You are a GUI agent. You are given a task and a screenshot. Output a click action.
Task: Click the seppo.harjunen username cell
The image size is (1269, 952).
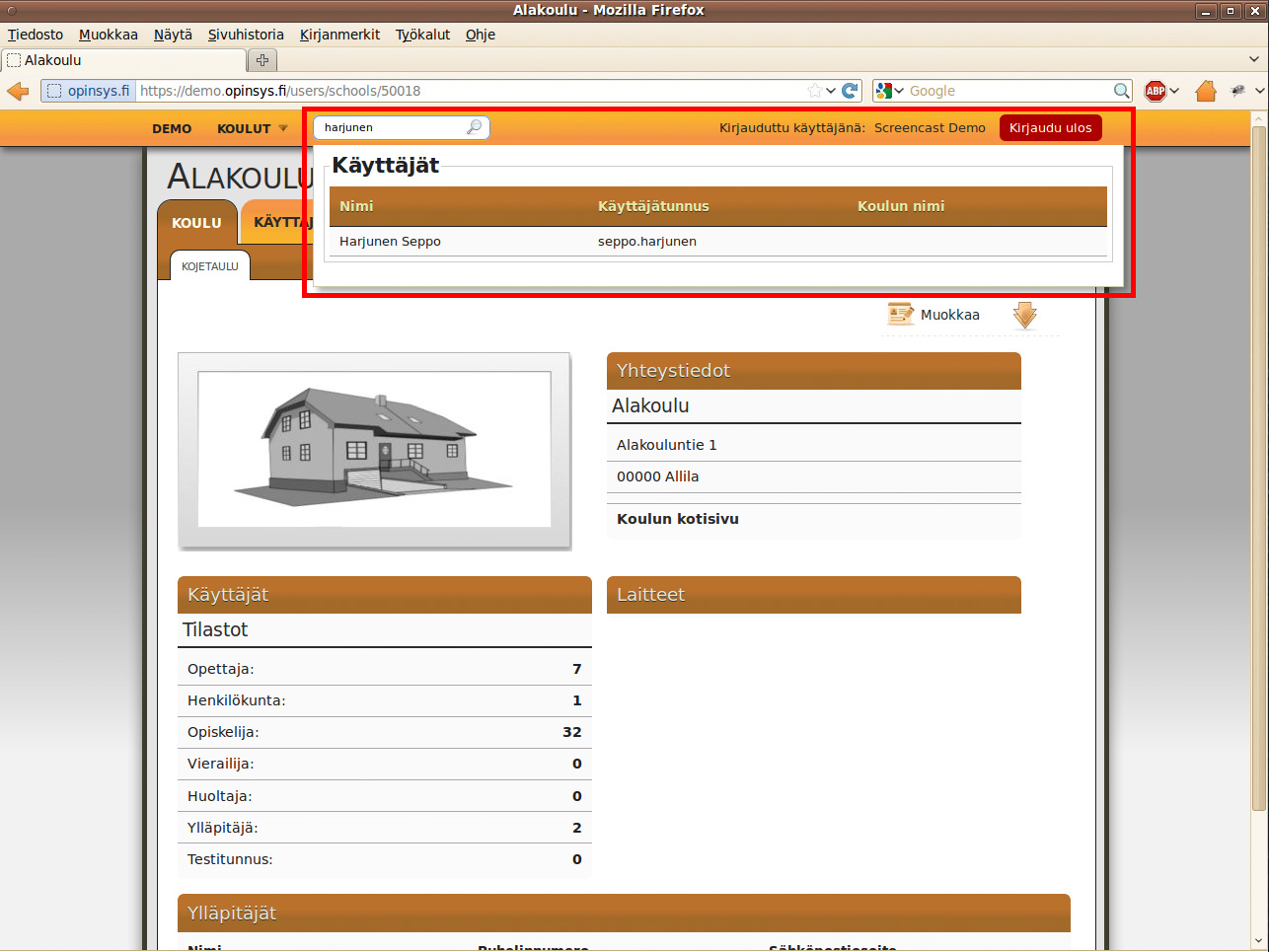point(647,242)
